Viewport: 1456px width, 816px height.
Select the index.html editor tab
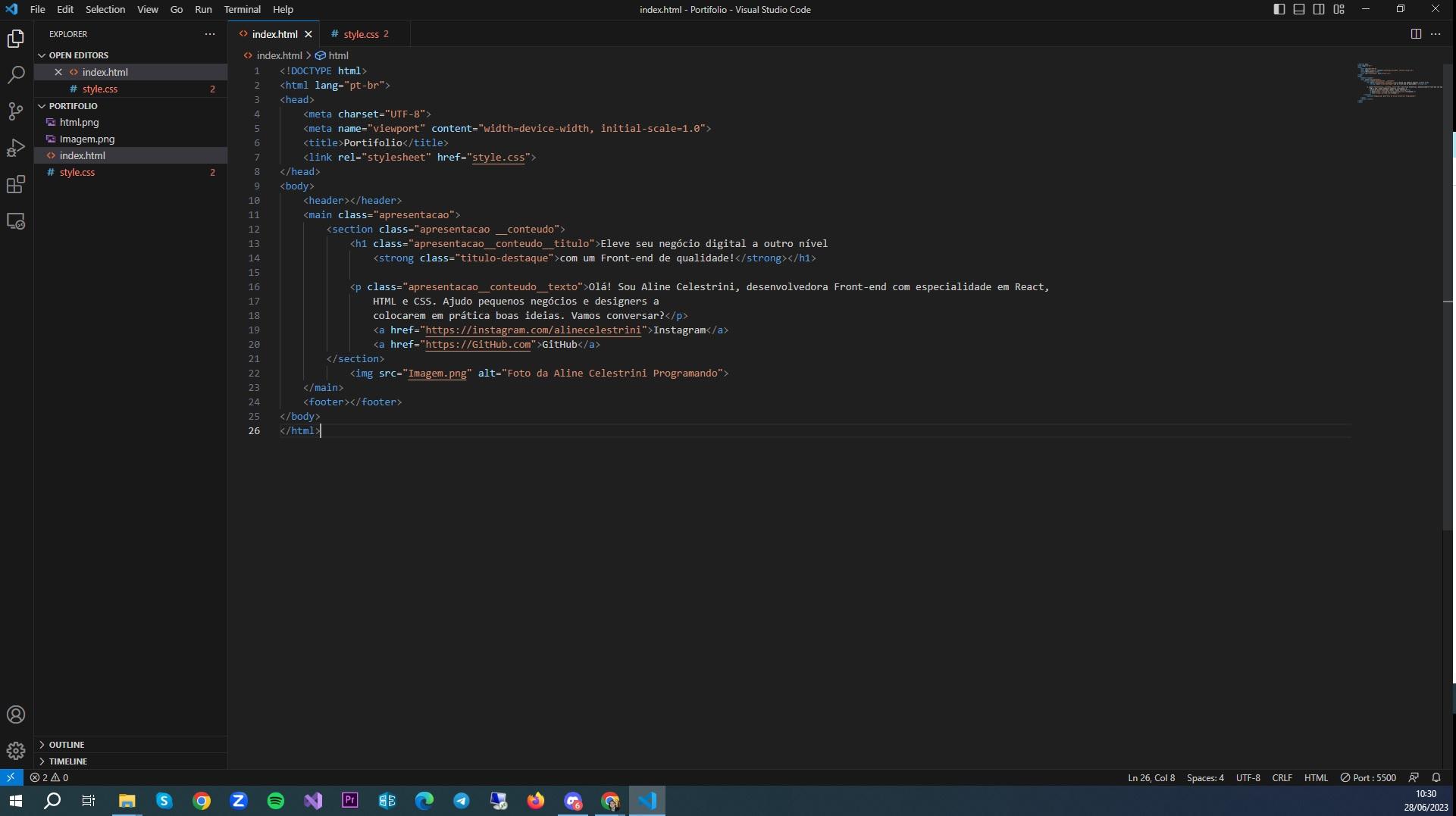pos(274,34)
